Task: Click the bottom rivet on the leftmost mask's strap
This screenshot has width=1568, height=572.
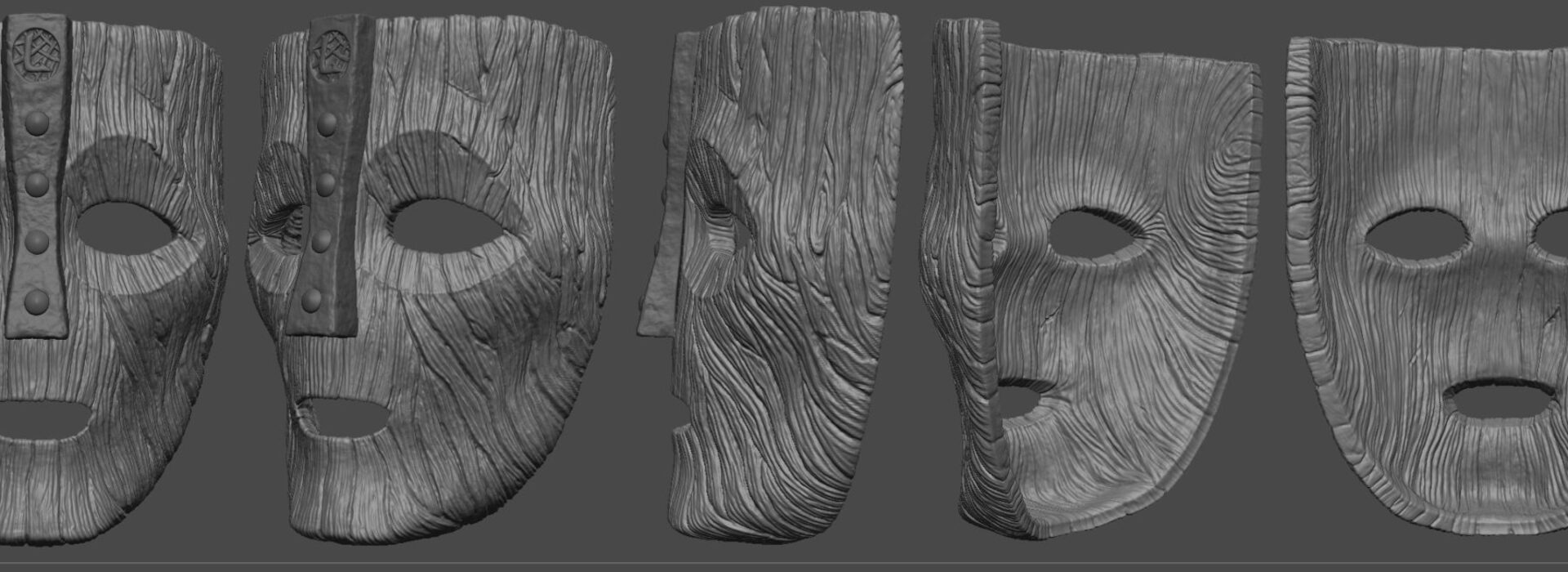Action: coord(37,302)
